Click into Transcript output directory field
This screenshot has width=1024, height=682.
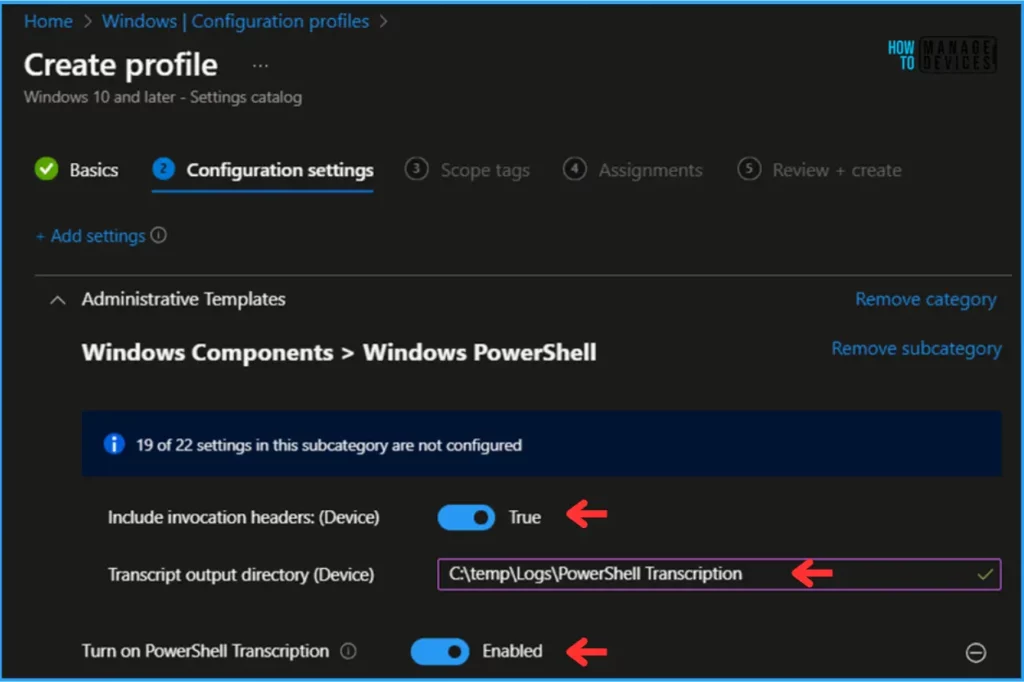tap(719, 574)
